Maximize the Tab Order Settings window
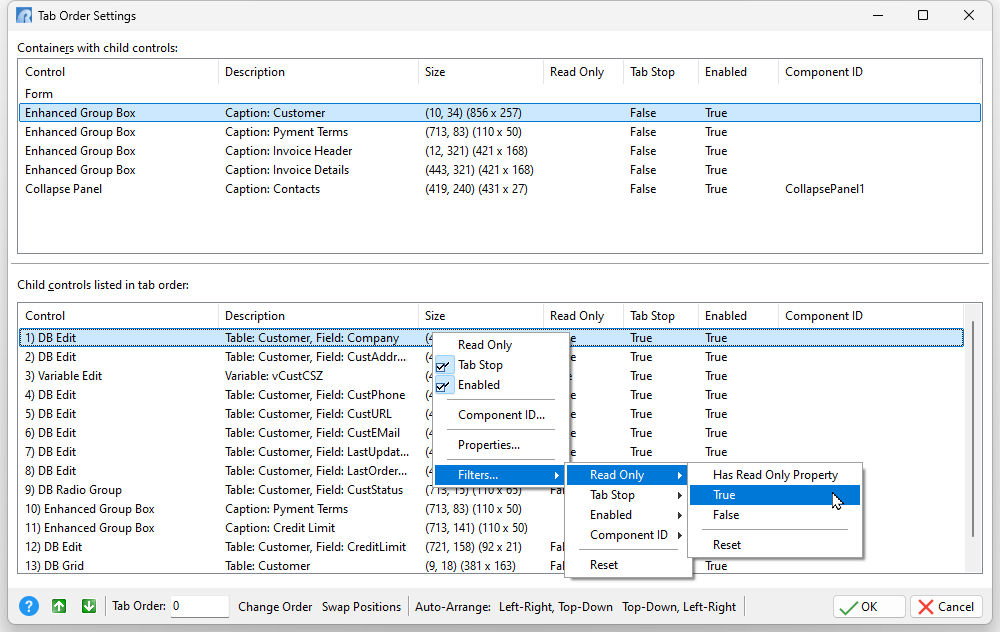The image size is (1000, 632). point(923,15)
